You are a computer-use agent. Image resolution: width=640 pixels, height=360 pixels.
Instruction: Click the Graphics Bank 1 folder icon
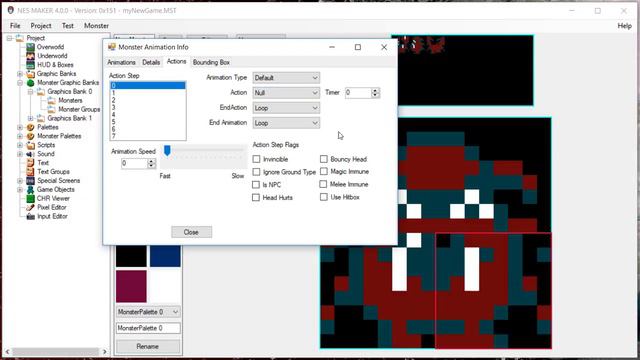(x=41, y=118)
